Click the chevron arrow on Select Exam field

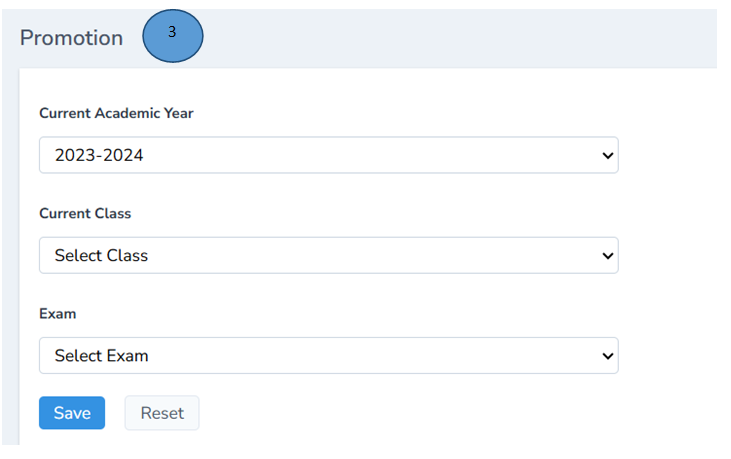[606, 356]
